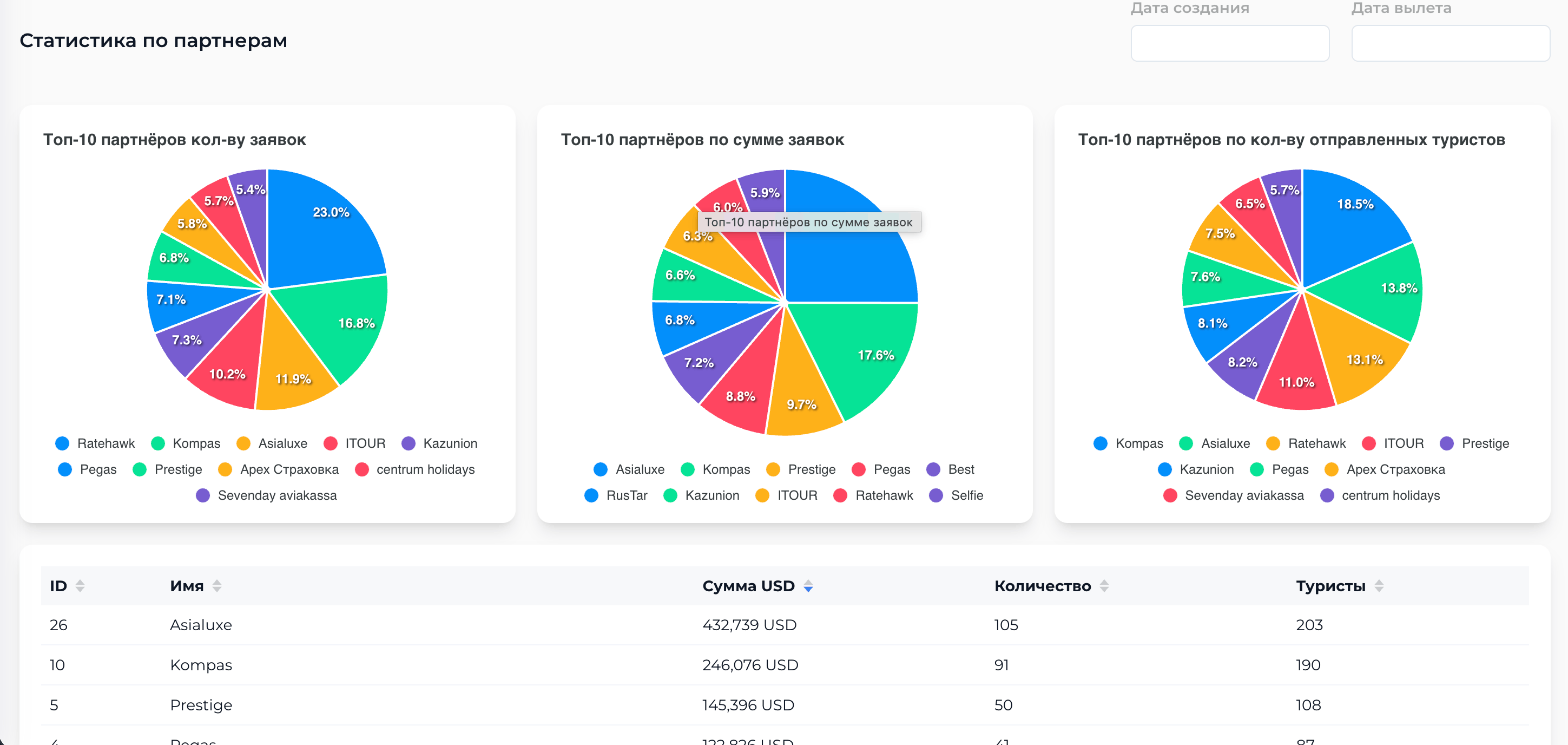1568x745 pixels.
Task: Click the 432,739 USD cell
Action: click(749, 625)
